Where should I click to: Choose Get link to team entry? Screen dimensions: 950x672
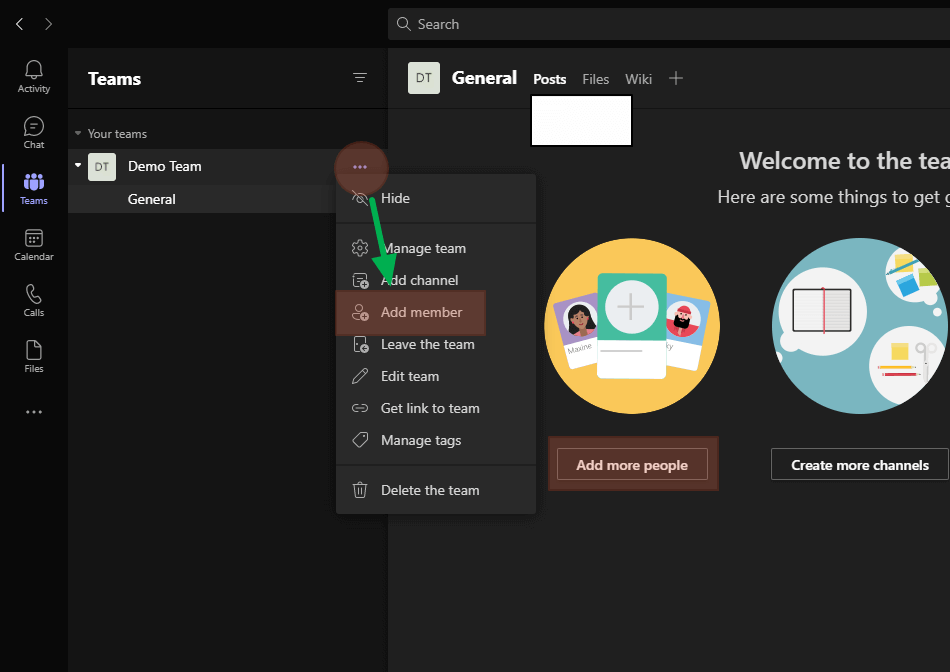coord(436,408)
